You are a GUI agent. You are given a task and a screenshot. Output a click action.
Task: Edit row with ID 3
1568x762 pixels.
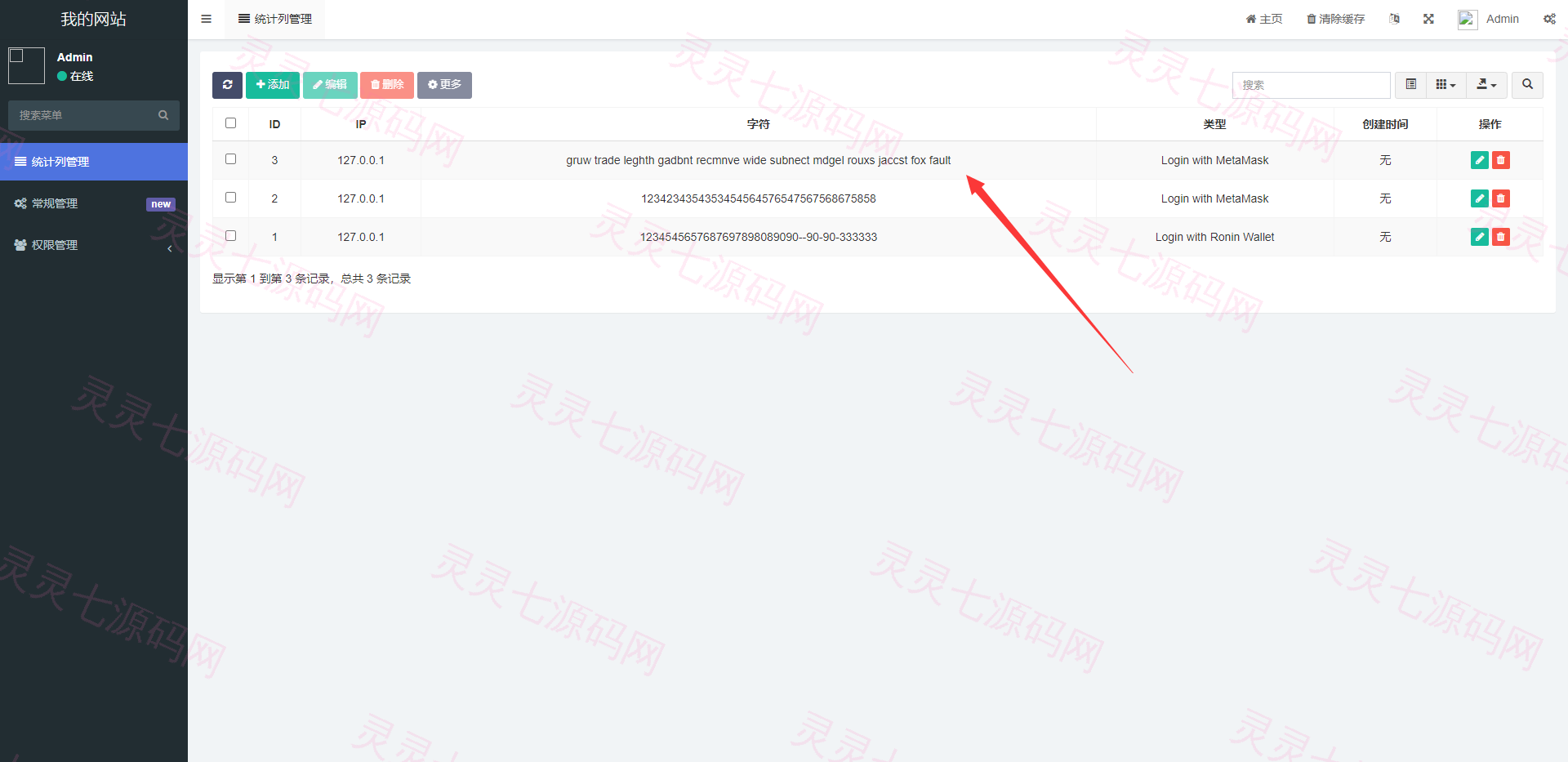click(x=1479, y=160)
